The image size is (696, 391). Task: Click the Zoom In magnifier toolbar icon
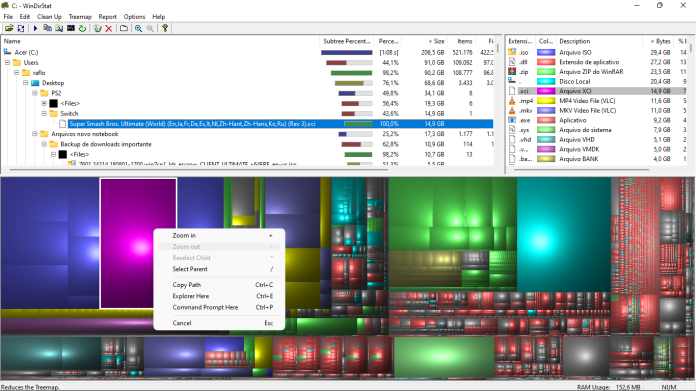[x=138, y=28]
